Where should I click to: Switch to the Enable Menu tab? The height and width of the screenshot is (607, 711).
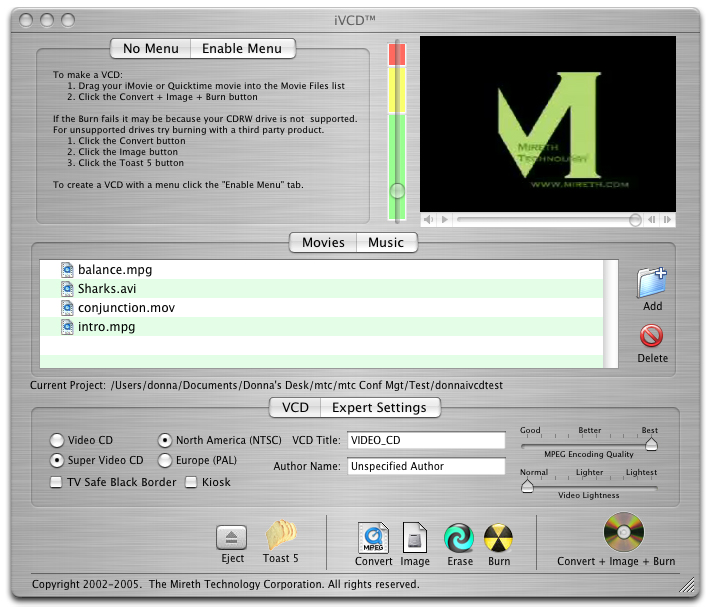click(242, 49)
